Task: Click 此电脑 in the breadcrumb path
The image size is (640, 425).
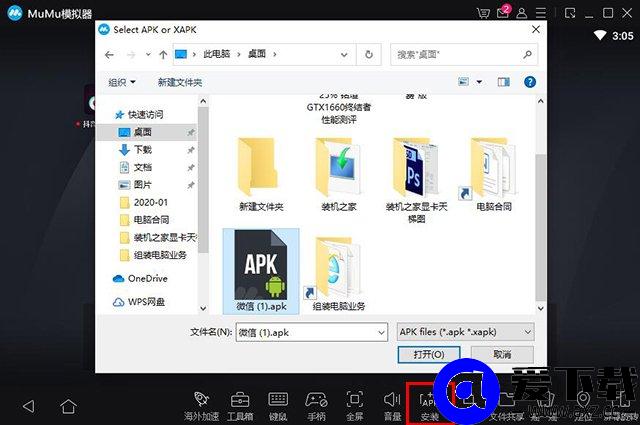Action: tap(217, 54)
